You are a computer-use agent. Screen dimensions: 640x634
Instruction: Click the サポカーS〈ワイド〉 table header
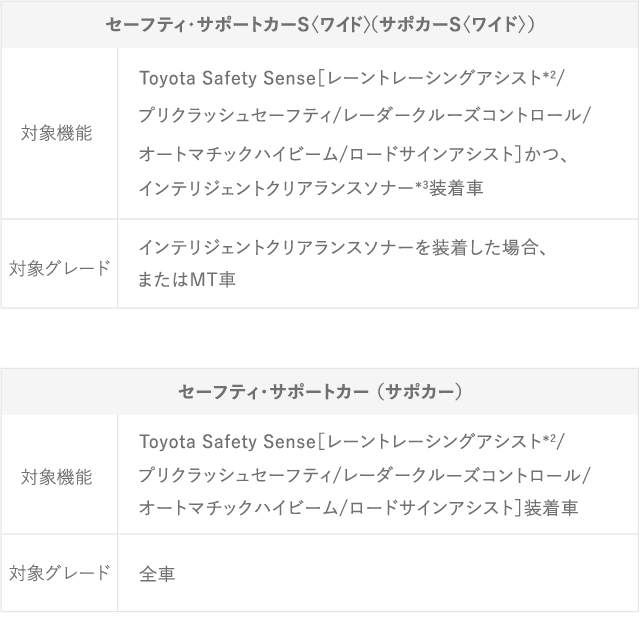point(320,24)
